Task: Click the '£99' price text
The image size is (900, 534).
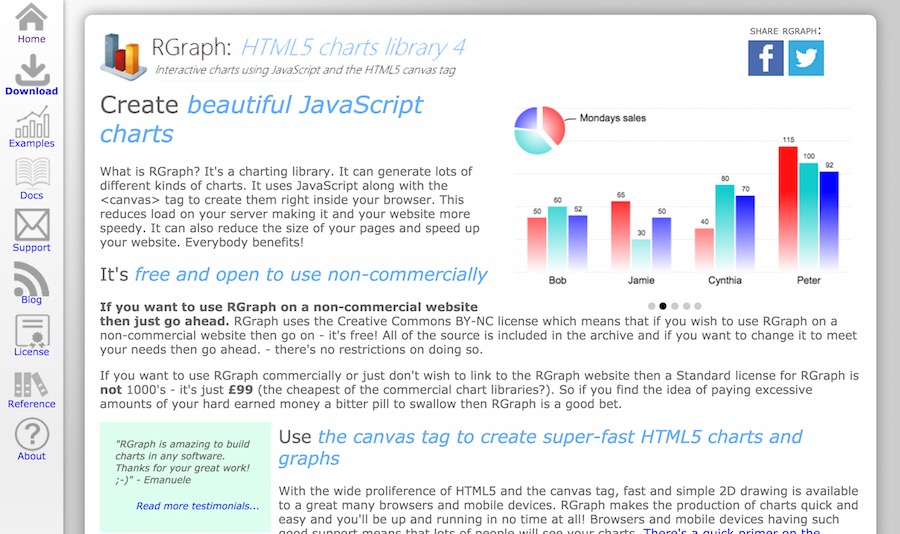Action: [x=240, y=390]
